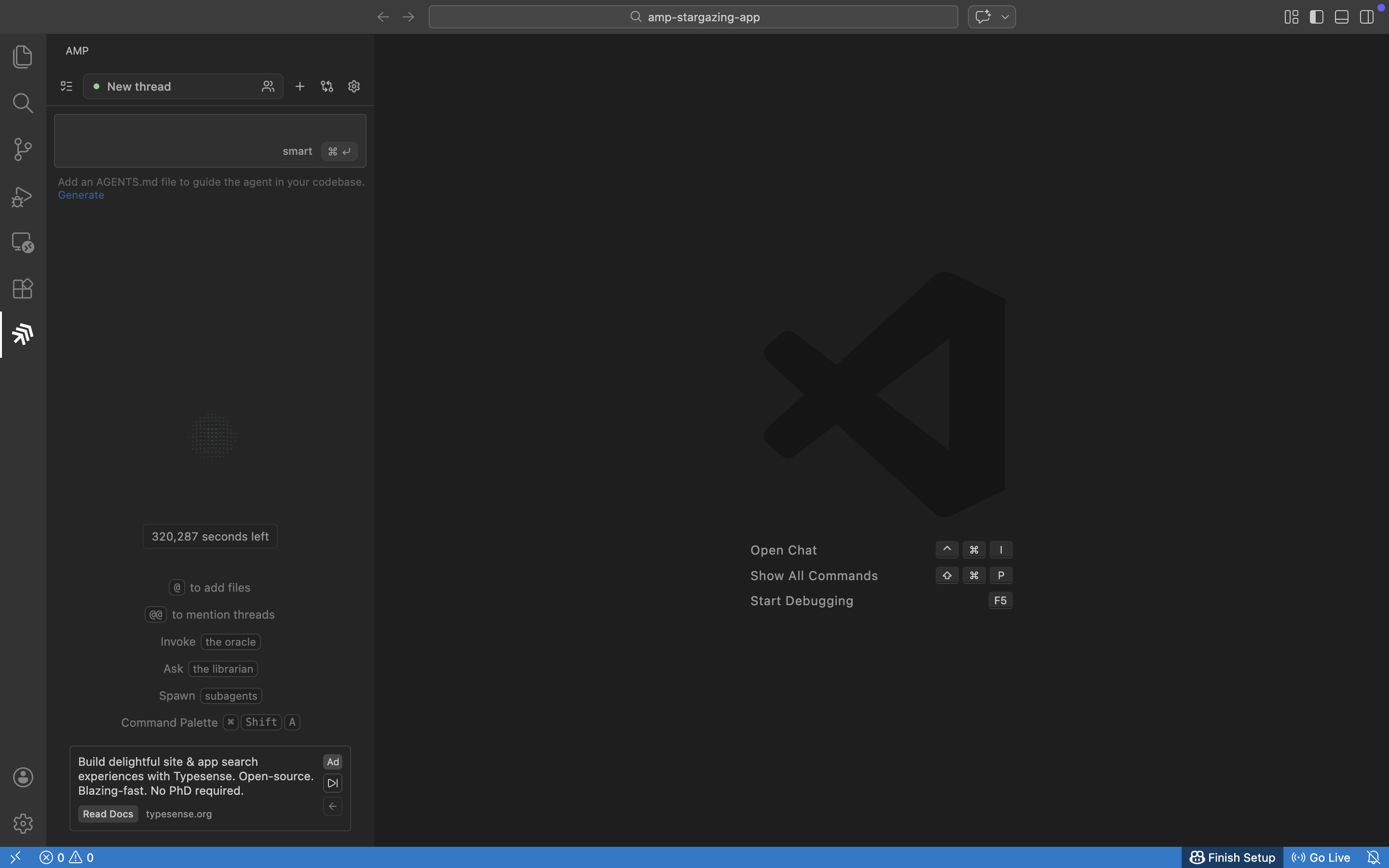Viewport: 1389px width, 868px height.
Task: Click Go Live in status bar
Action: (1321, 857)
